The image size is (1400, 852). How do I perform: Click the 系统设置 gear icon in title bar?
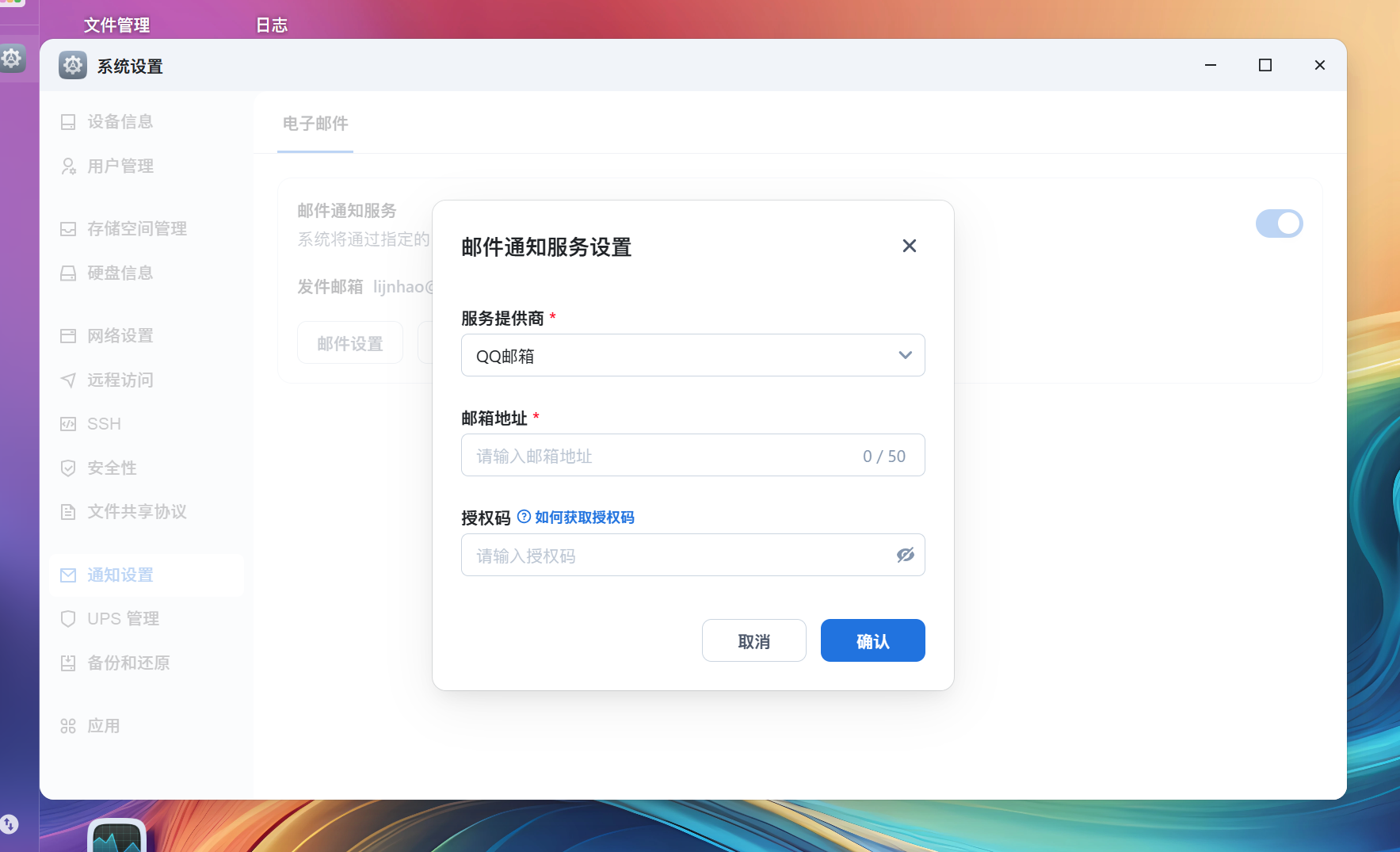[72, 65]
